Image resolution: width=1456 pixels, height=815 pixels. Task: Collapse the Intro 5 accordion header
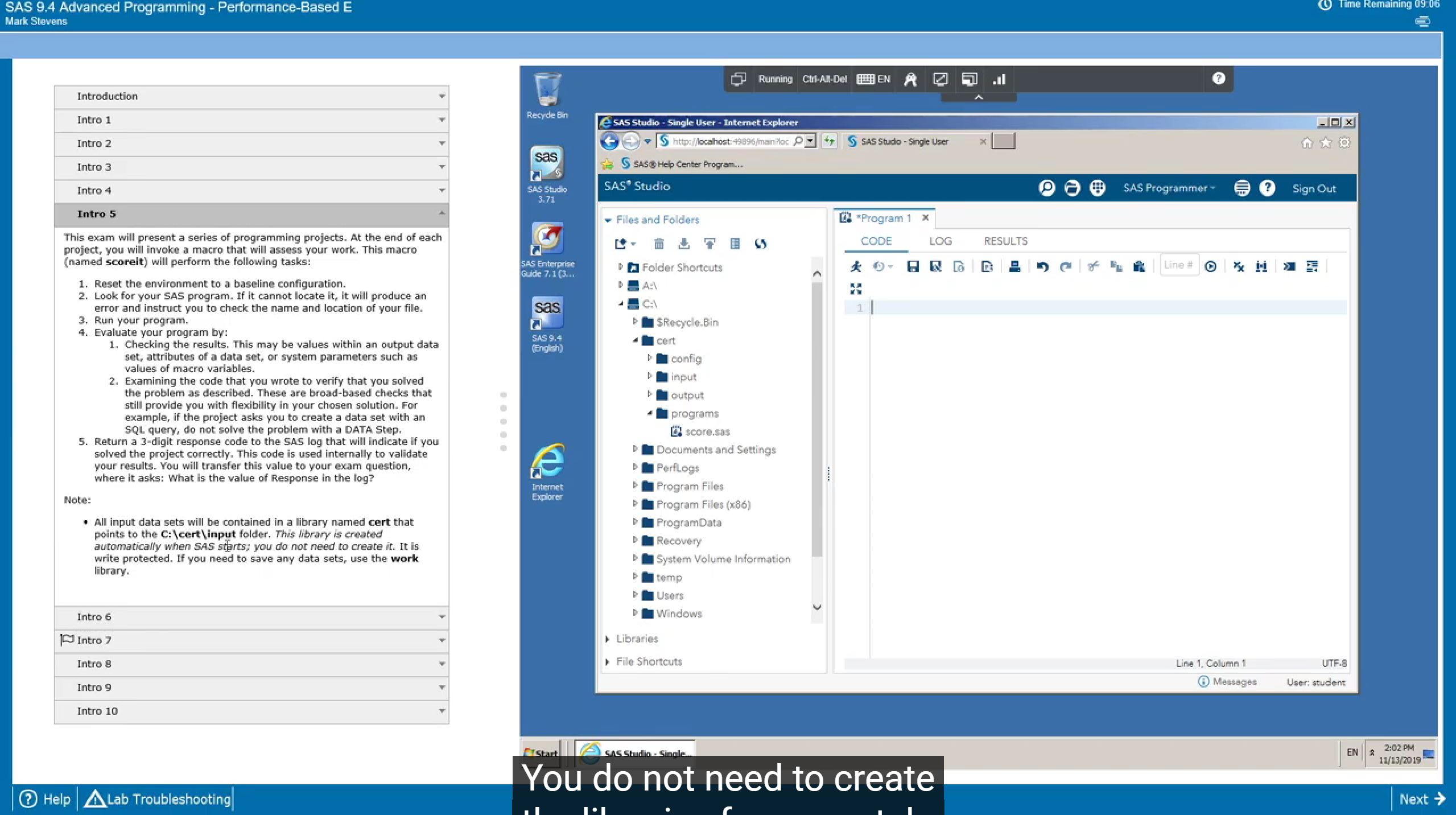click(251, 214)
